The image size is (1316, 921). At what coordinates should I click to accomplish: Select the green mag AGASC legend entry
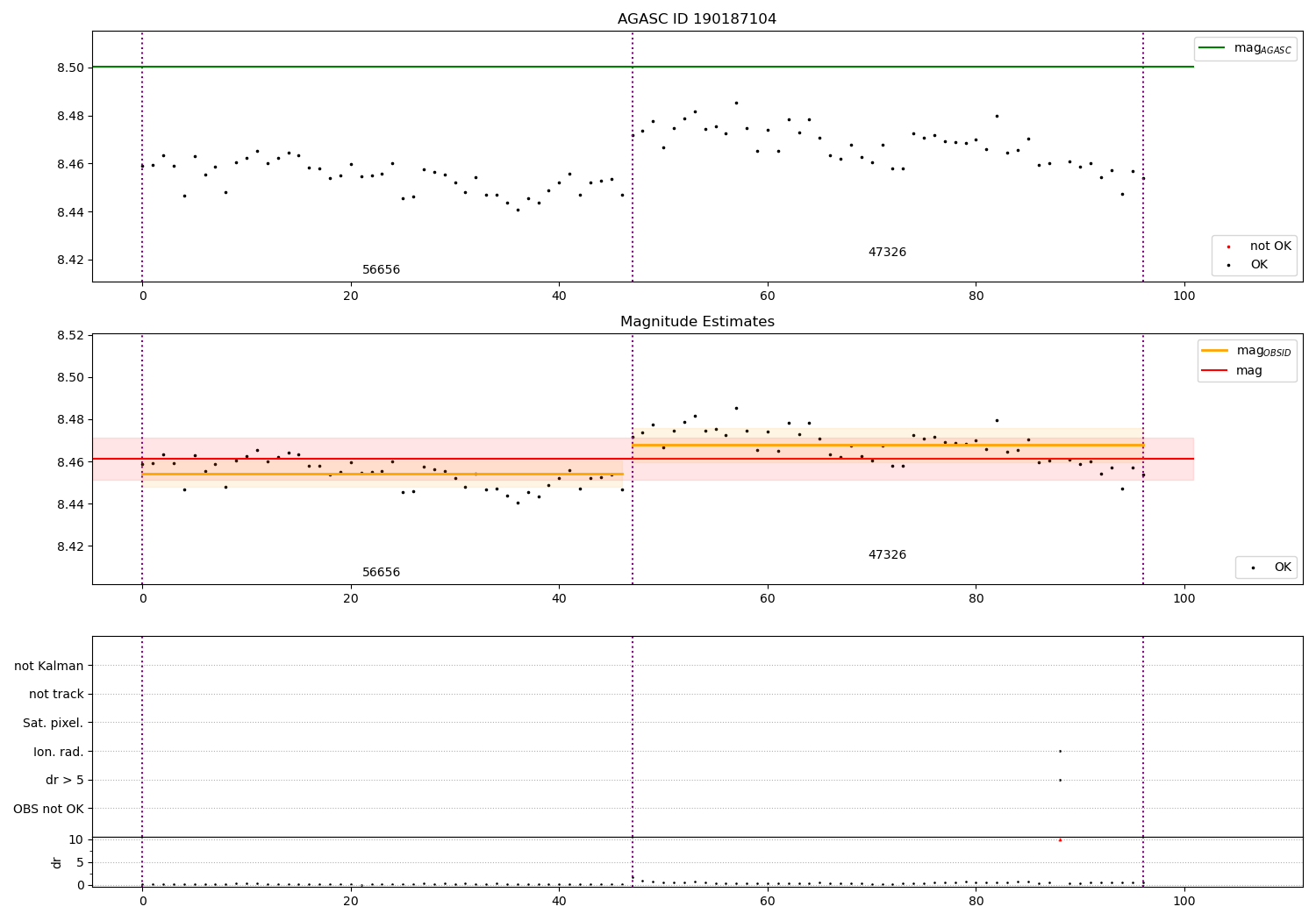click(1245, 48)
